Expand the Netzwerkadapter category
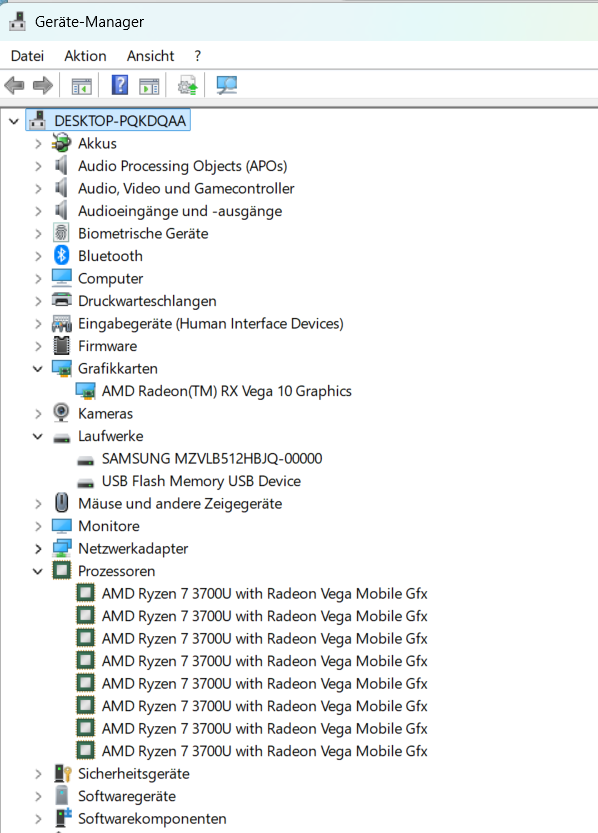The image size is (598, 833). [x=38, y=549]
